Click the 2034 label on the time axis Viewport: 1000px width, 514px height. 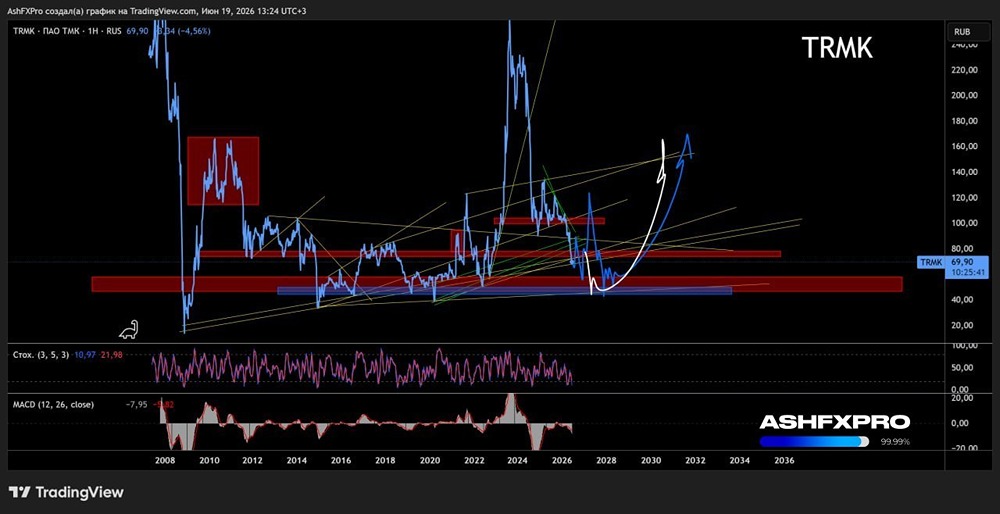[x=739, y=460]
